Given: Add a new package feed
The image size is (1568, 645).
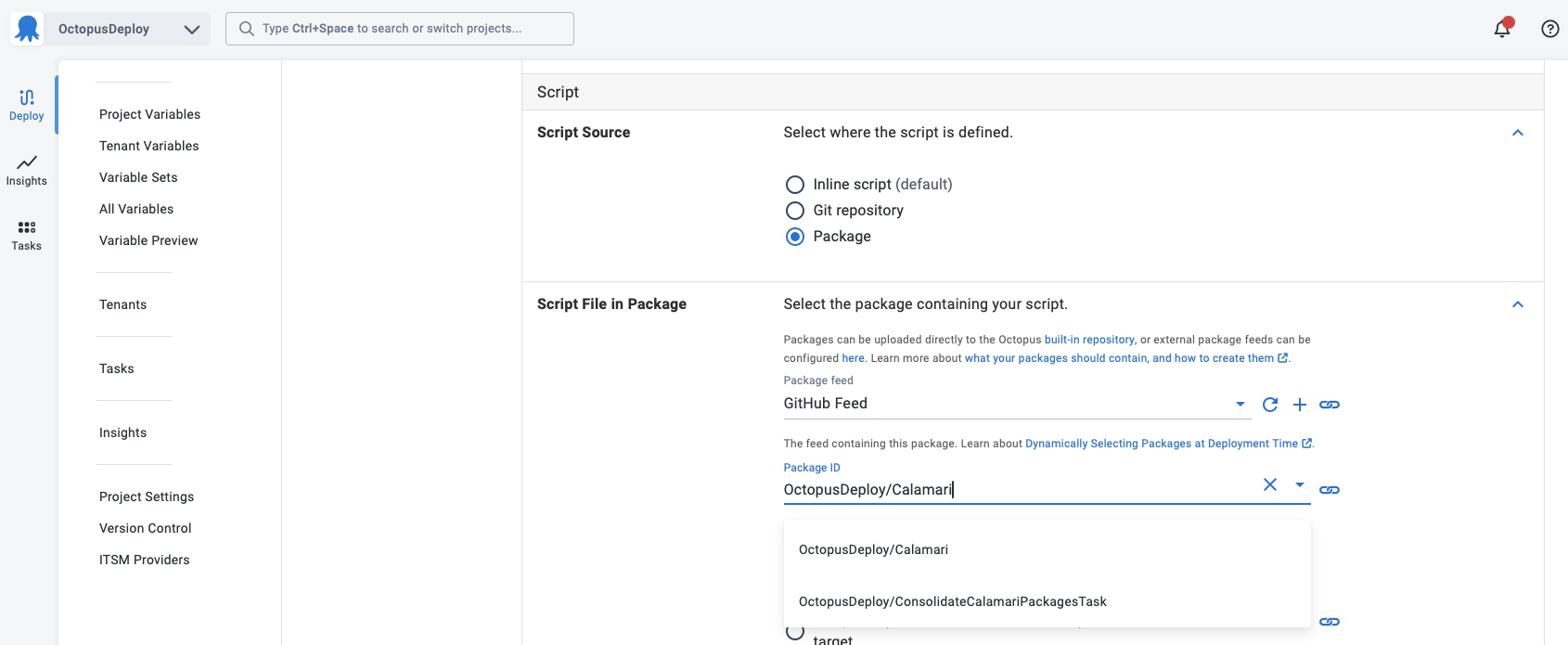Looking at the screenshot, I should tap(1300, 405).
